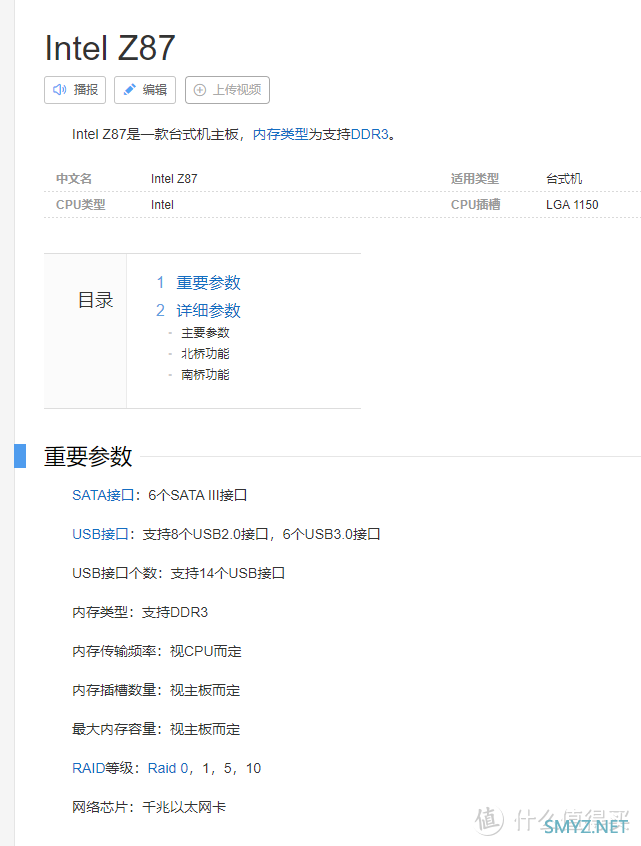Click text 支持14个USB接口
The width and height of the screenshot is (641, 846).
227,573
